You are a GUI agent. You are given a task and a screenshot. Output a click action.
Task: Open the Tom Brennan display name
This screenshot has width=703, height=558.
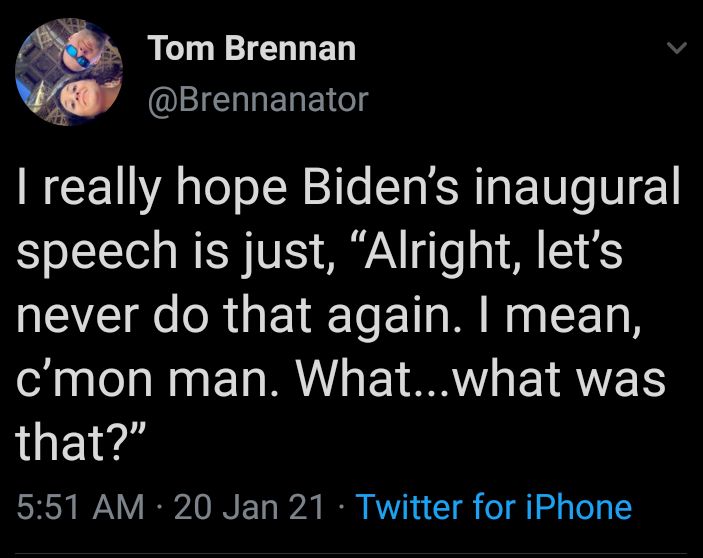pyautogui.click(x=251, y=49)
